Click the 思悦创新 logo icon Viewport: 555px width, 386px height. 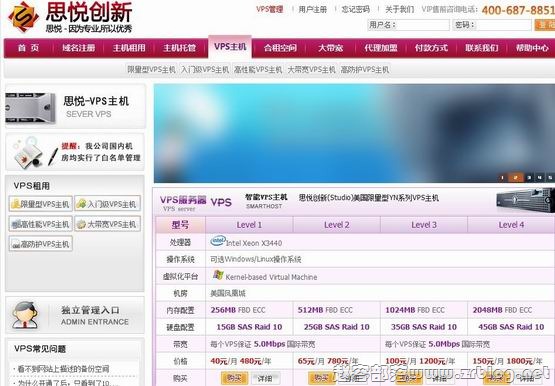pyautogui.click(x=23, y=16)
